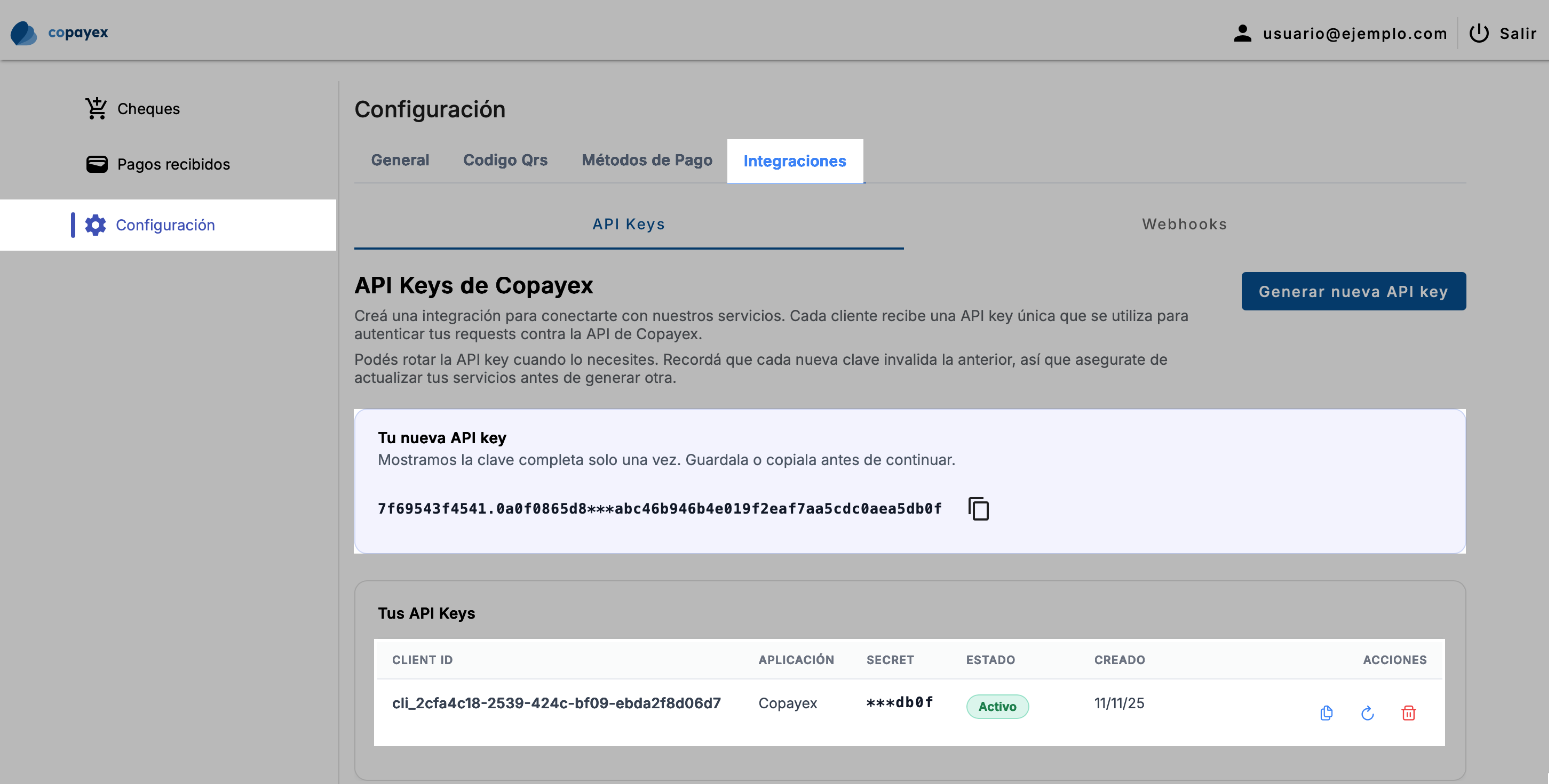Select the masked API key text
This screenshot has width=1555, height=784.
coord(659,509)
